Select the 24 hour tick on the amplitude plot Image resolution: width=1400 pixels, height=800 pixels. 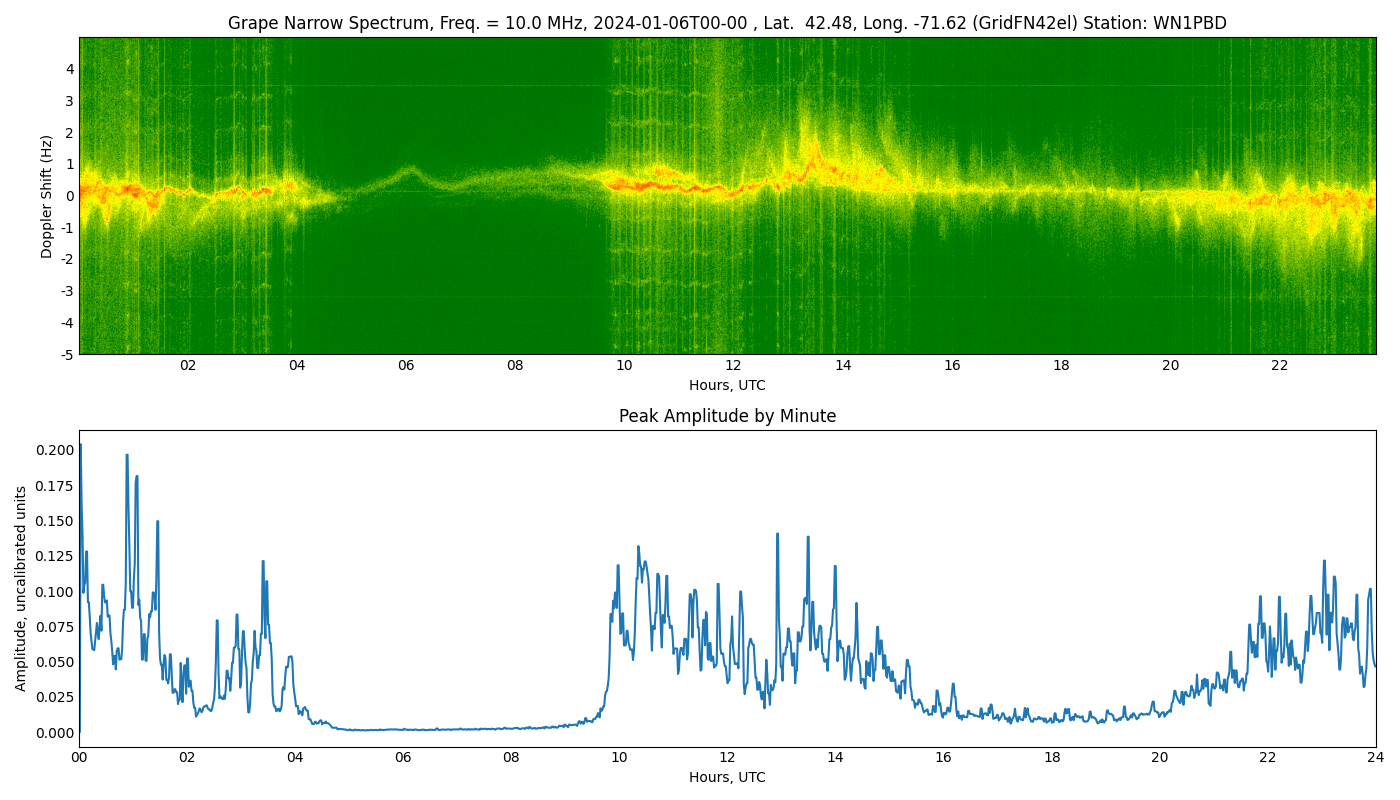[1375, 758]
